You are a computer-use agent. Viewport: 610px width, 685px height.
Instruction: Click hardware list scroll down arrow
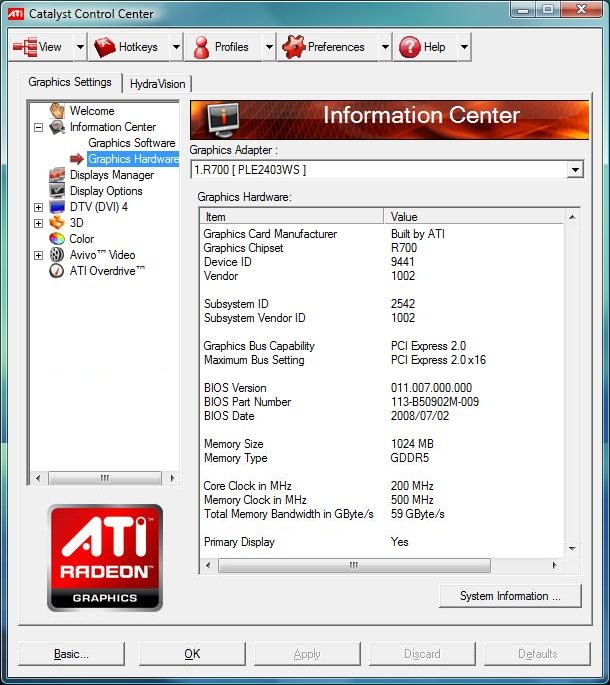(x=572, y=549)
